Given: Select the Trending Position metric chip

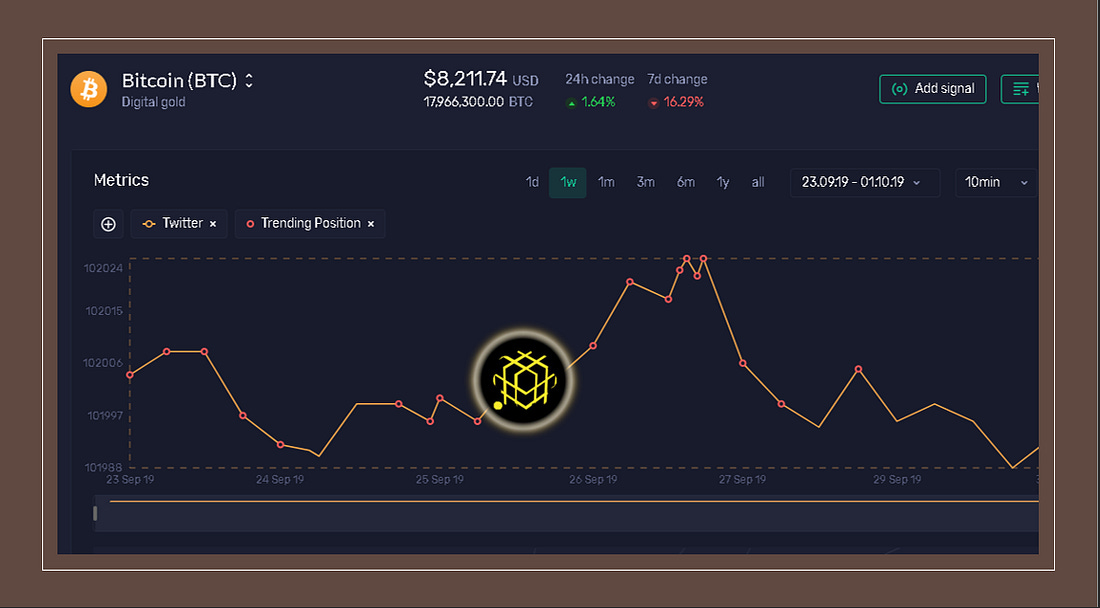Looking at the screenshot, I should tap(310, 224).
